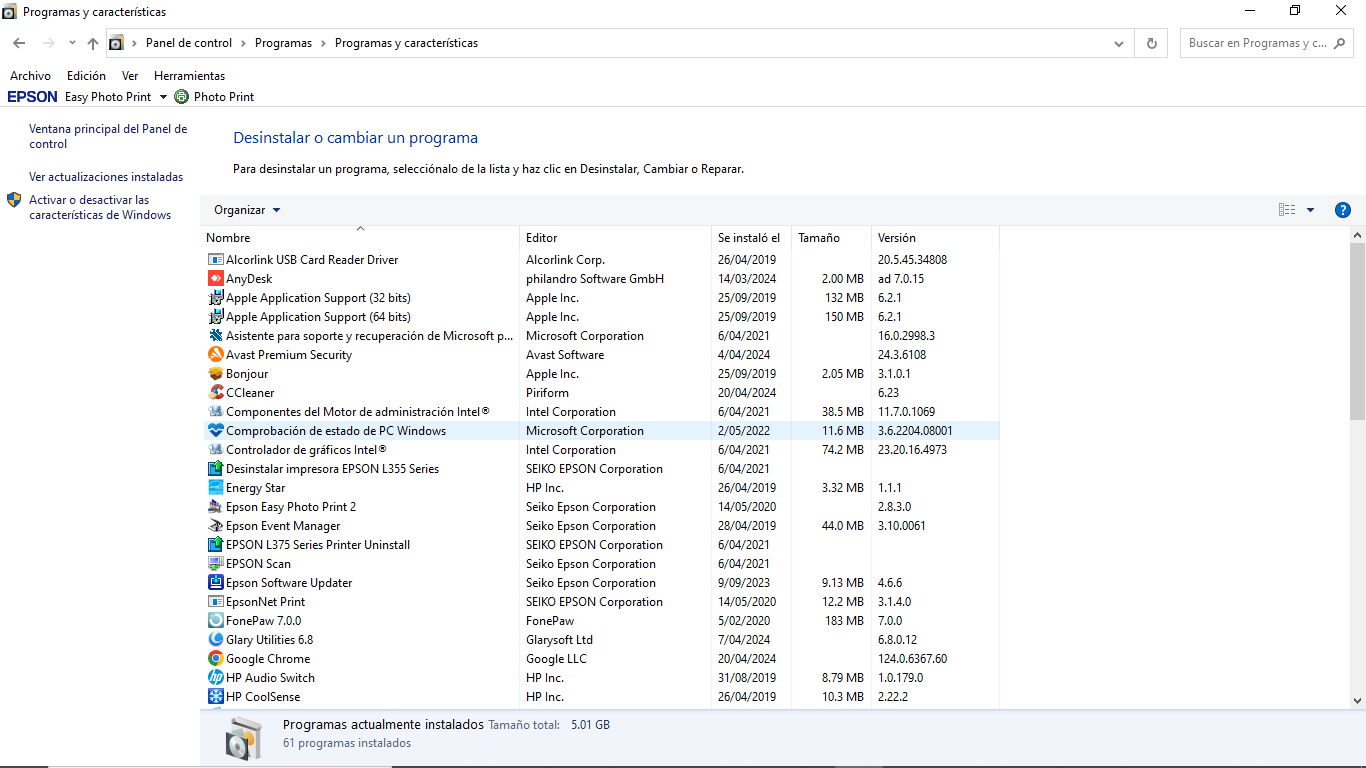This screenshot has height=768, width=1366.
Task: Expand the Organizar dropdown
Action: pyautogui.click(x=247, y=210)
